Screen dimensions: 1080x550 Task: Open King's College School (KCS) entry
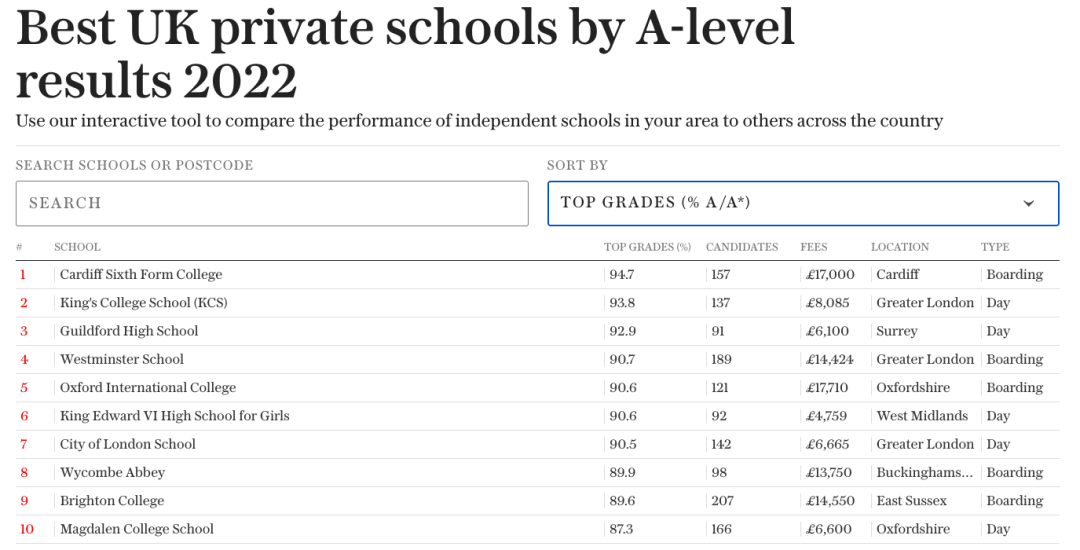(x=143, y=303)
